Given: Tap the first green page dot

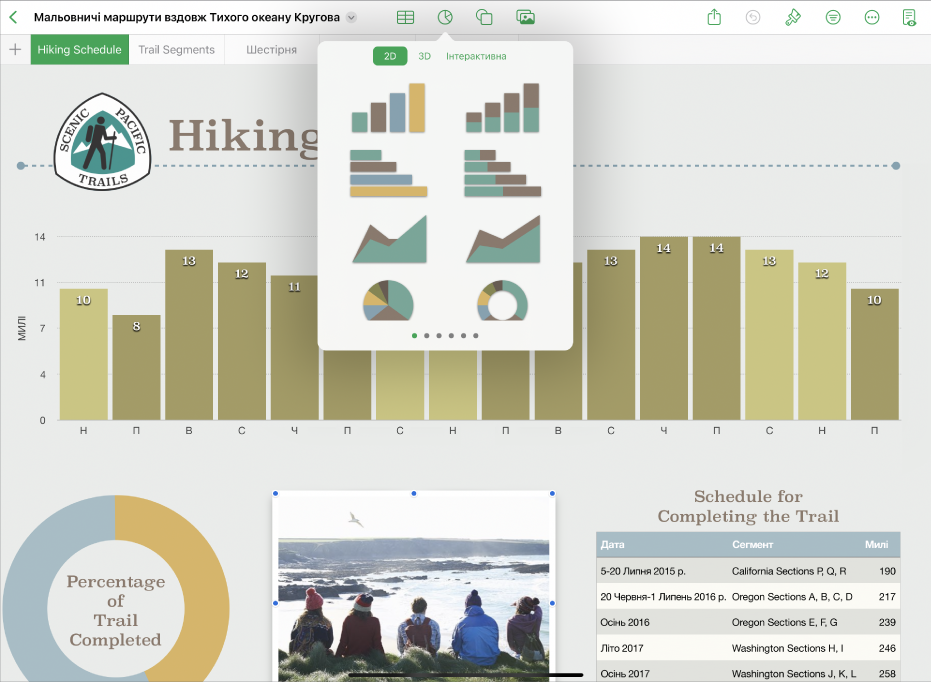Looking at the screenshot, I should coord(414,335).
